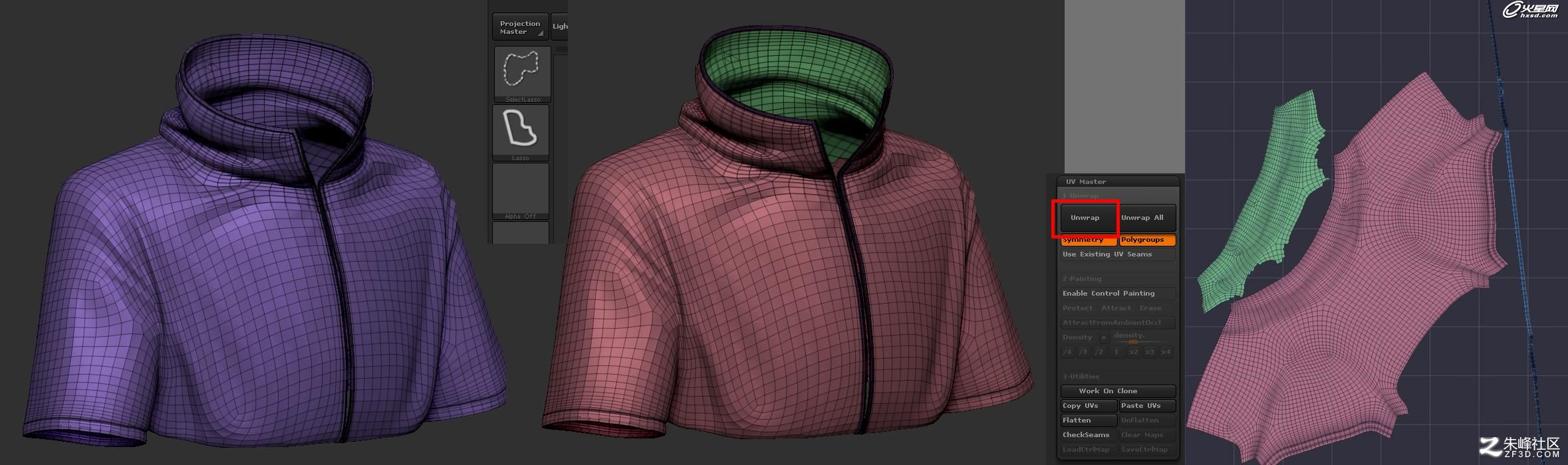The height and width of the screenshot is (465, 1568).
Task: Toggle the Density painting option
Action: click(x=1077, y=337)
